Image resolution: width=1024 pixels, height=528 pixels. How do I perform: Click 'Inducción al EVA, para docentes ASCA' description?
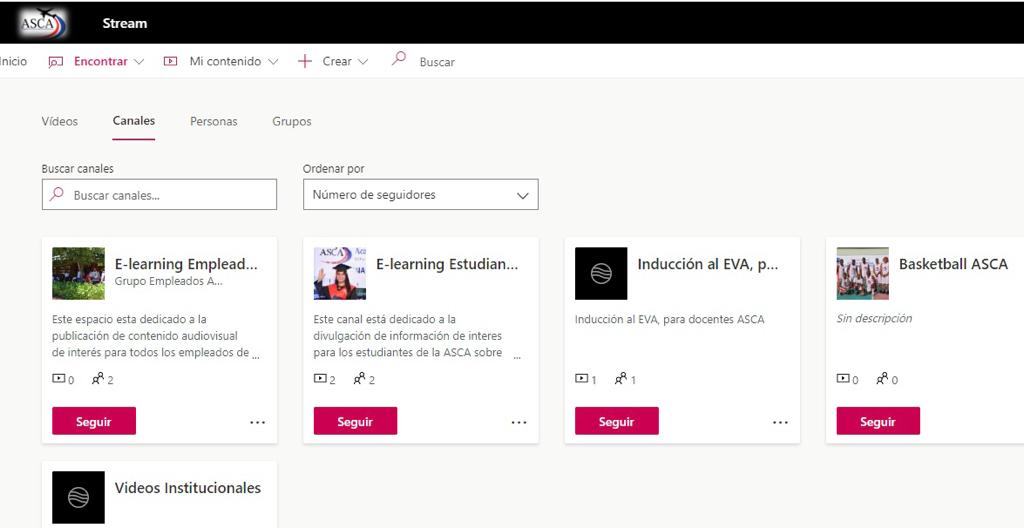click(669, 320)
